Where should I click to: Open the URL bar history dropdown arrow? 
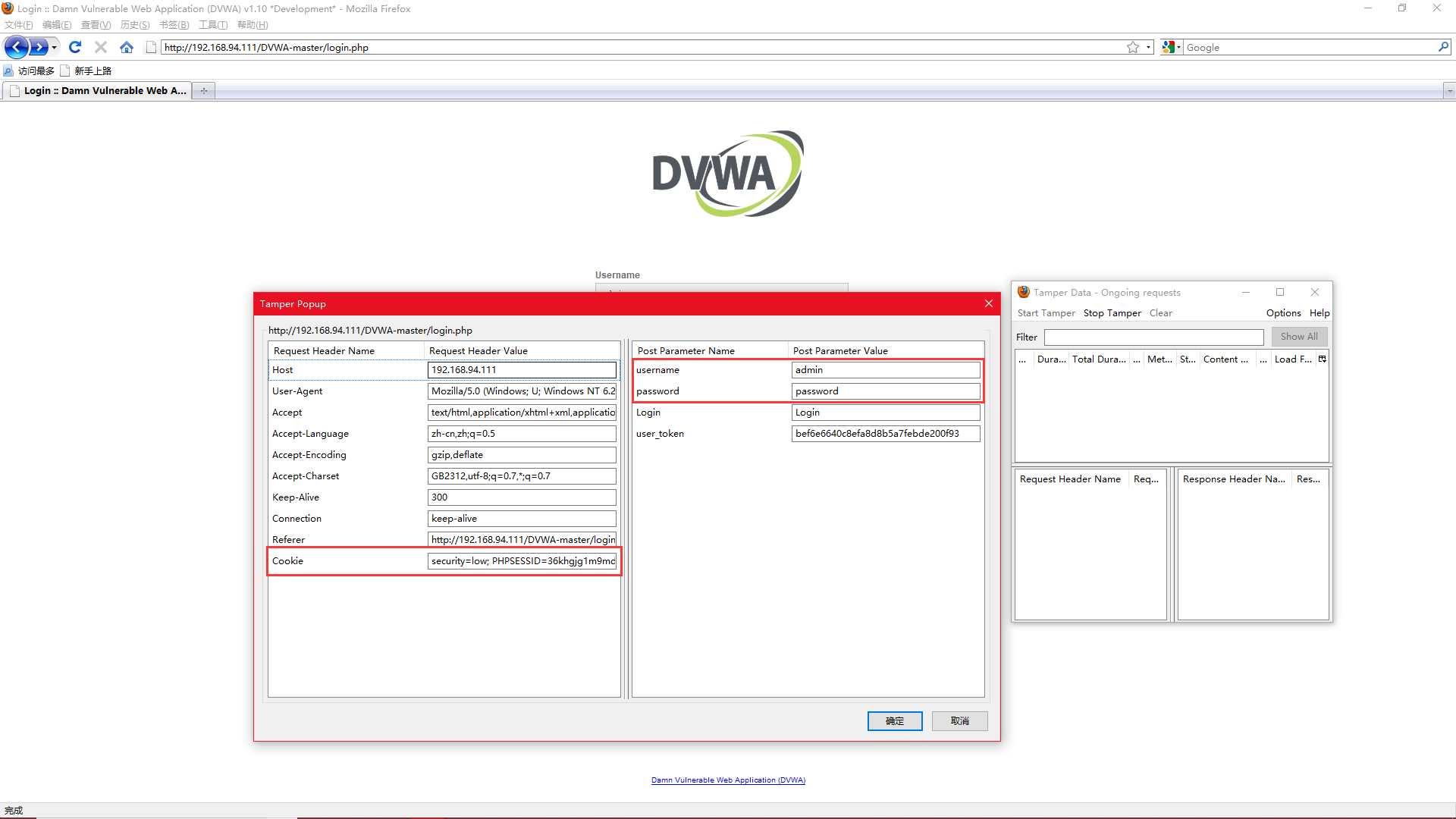[x=1148, y=47]
